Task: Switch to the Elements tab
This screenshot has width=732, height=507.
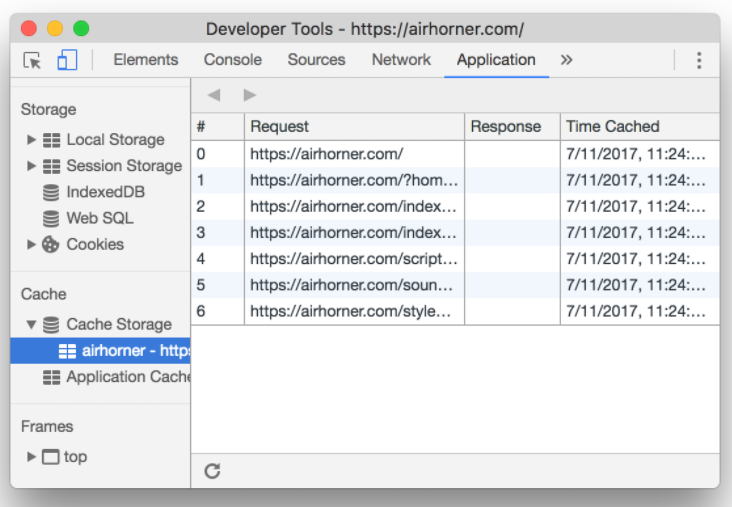Action: click(x=146, y=60)
